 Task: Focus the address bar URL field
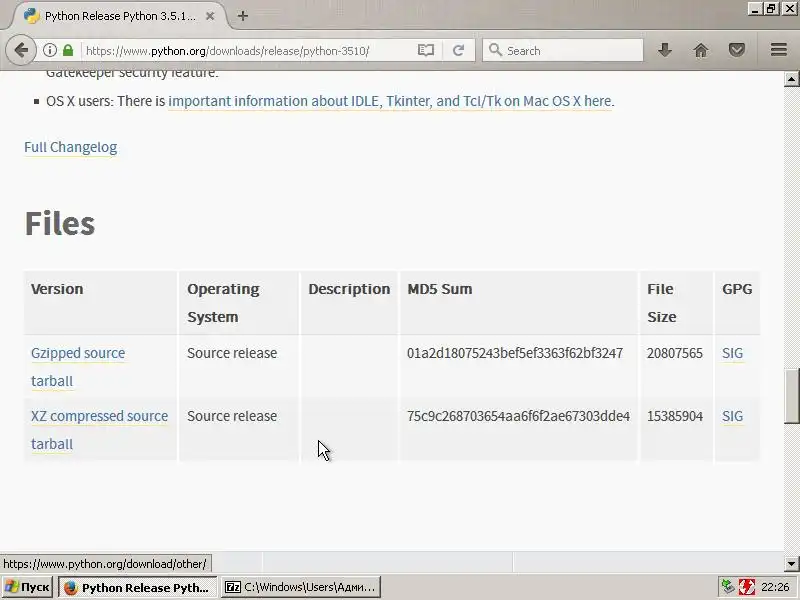[x=248, y=51]
